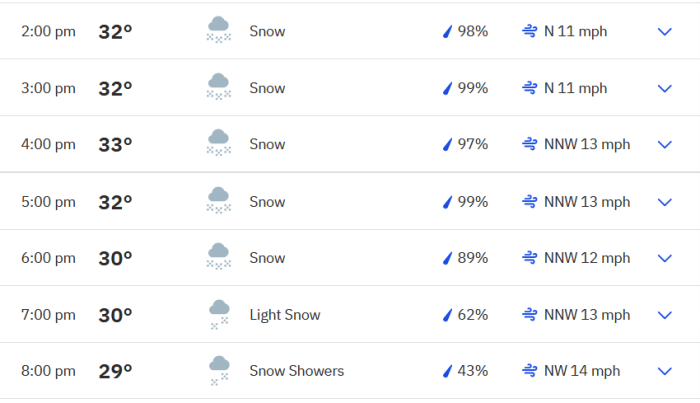Click the wind icon beside NNW 12 mph
The image size is (700, 403).
[x=529, y=258]
